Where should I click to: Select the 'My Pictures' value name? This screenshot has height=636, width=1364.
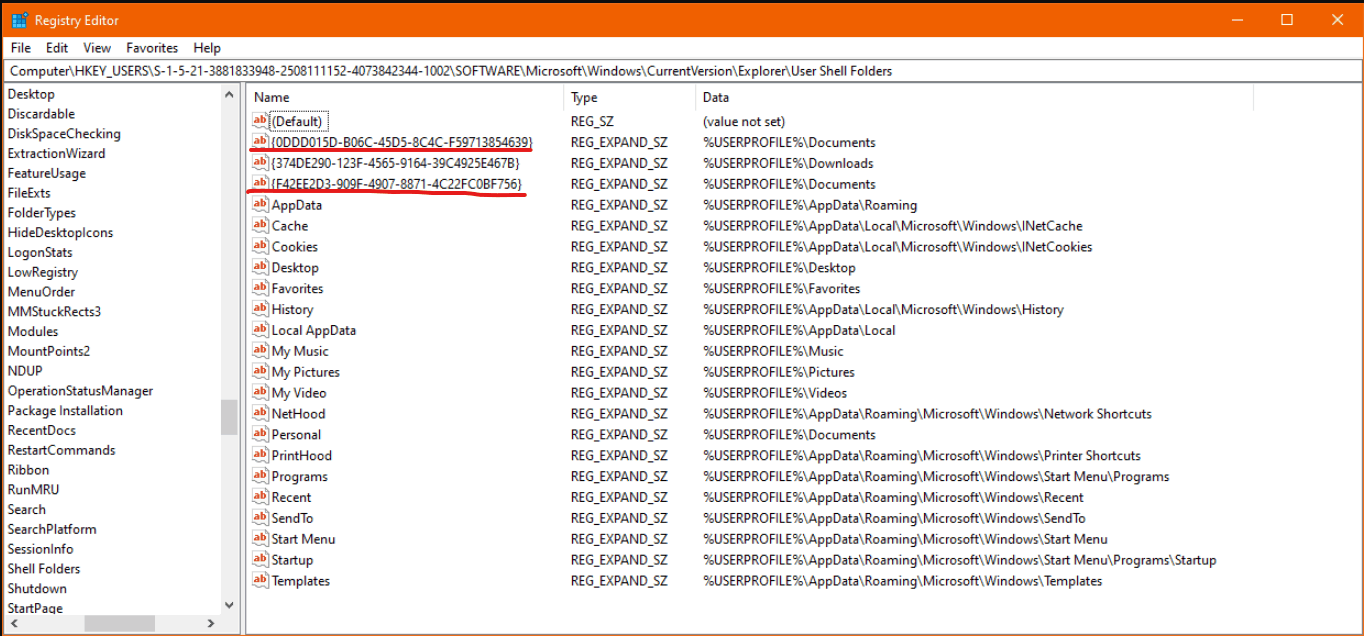(306, 372)
